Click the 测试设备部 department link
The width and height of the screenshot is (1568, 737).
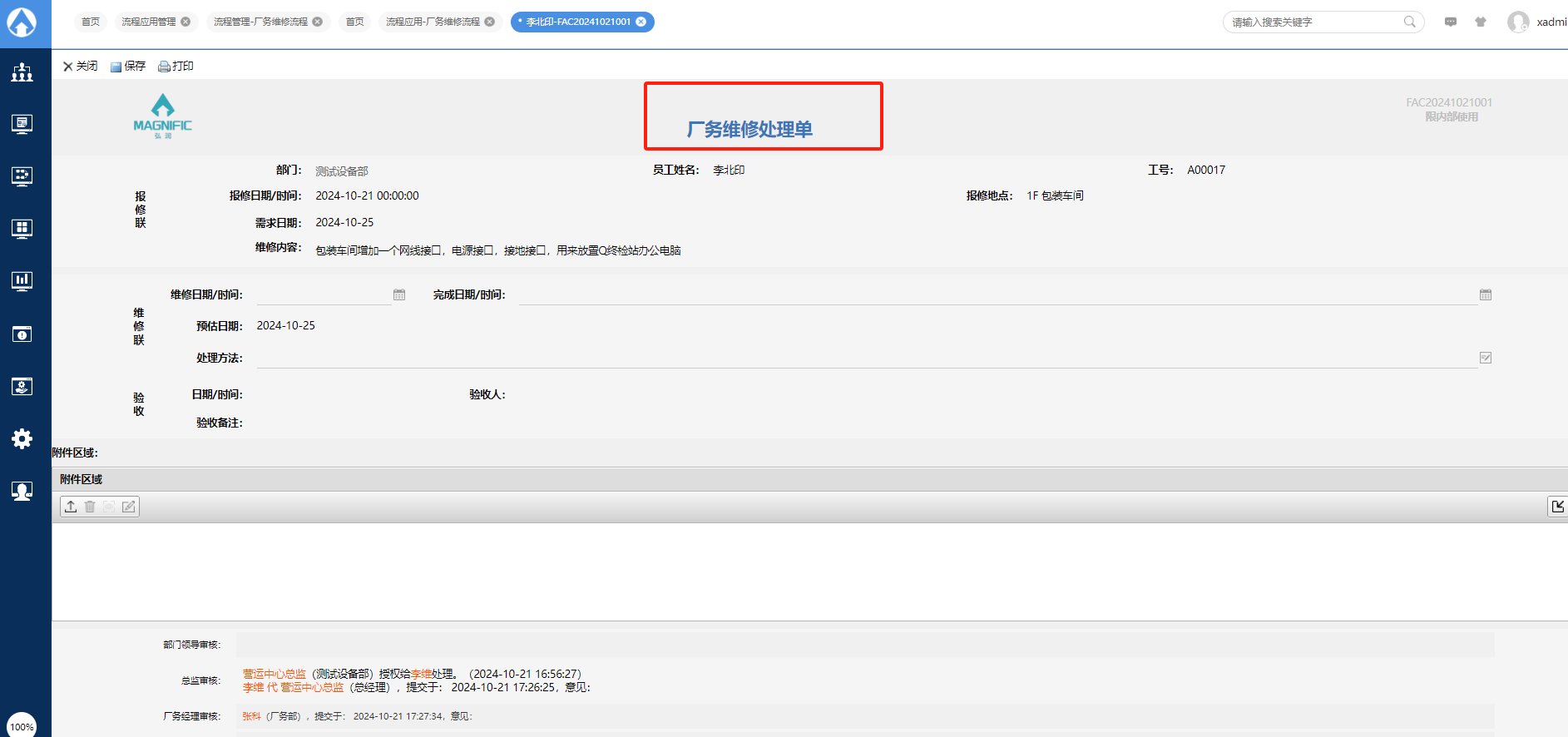click(342, 171)
